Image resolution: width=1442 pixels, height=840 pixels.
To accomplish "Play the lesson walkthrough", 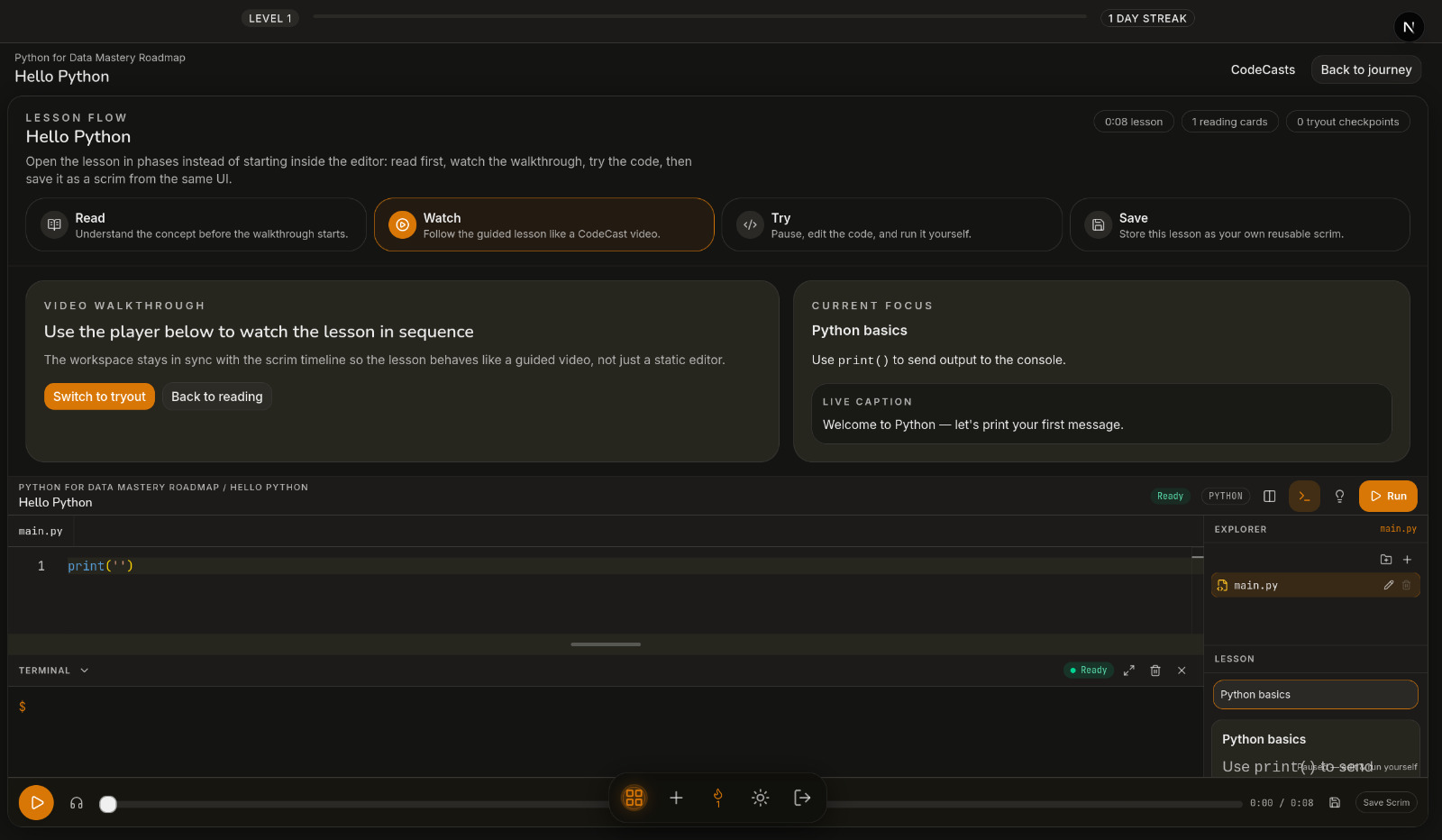I will [x=36, y=802].
